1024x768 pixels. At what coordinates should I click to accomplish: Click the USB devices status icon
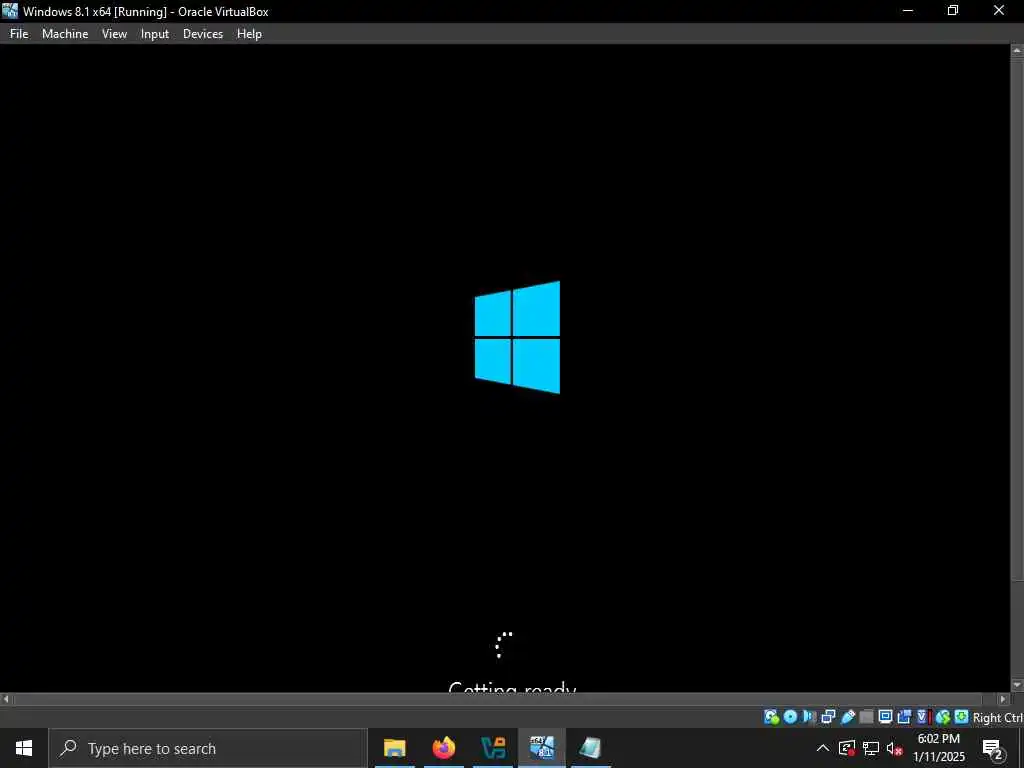click(848, 717)
